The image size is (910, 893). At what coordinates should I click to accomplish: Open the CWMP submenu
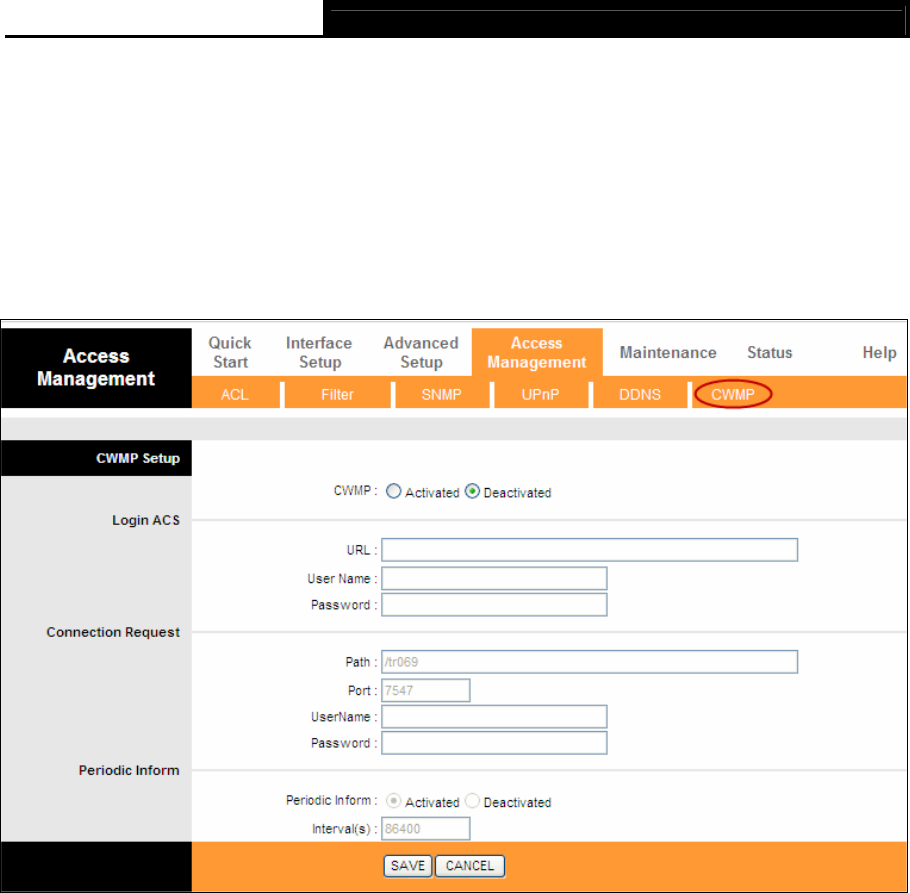pos(733,395)
